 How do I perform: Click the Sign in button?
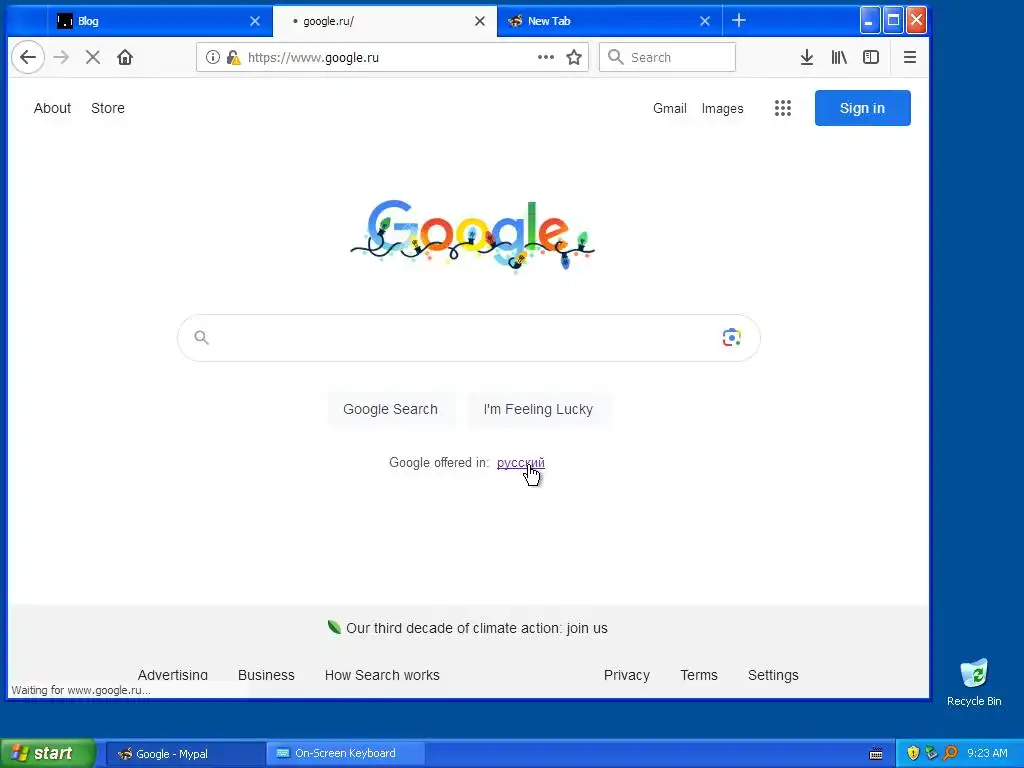click(x=862, y=108)
